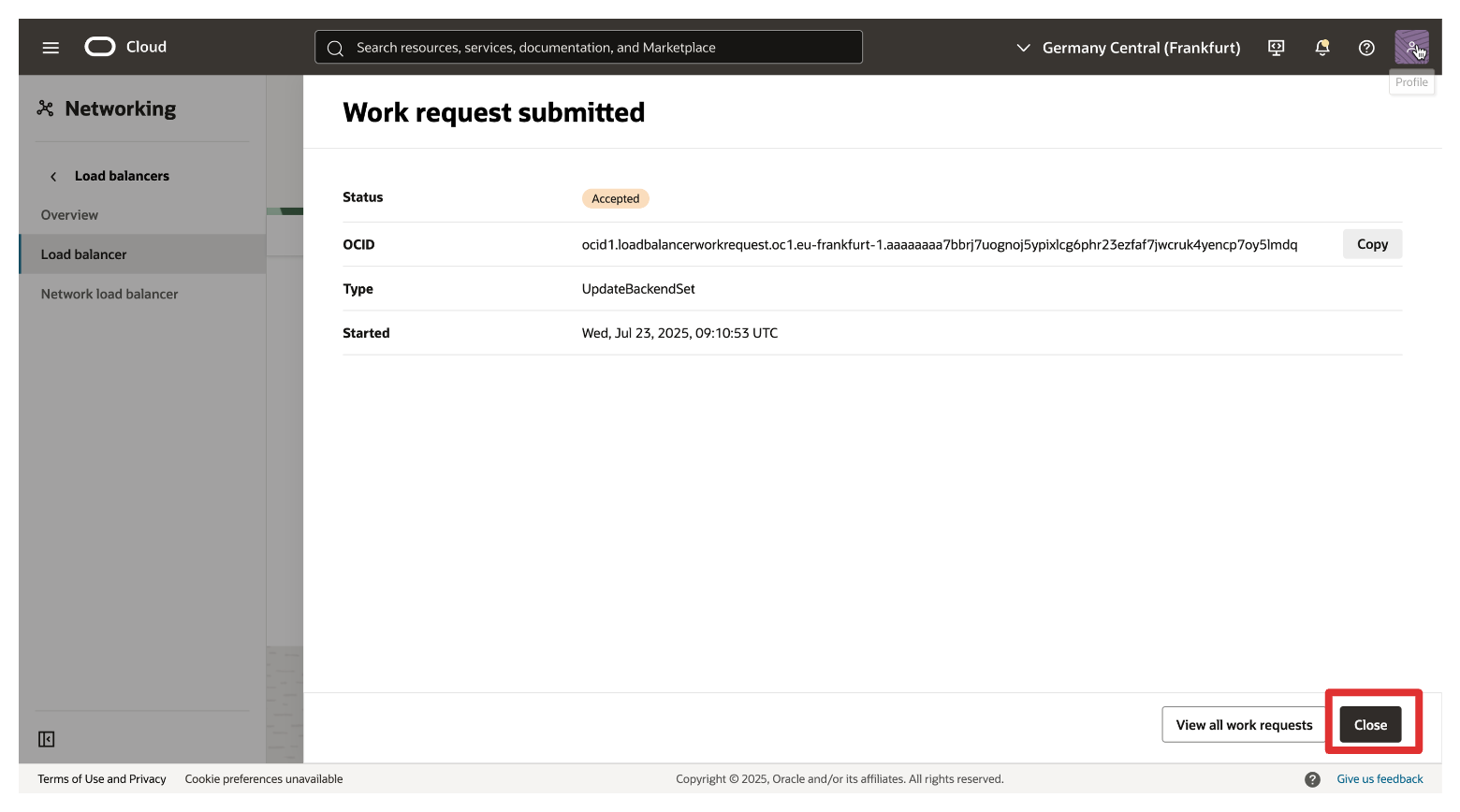1460x812 pixels.
Task: Select Overview in the sidebar
Action: [69, 215]
